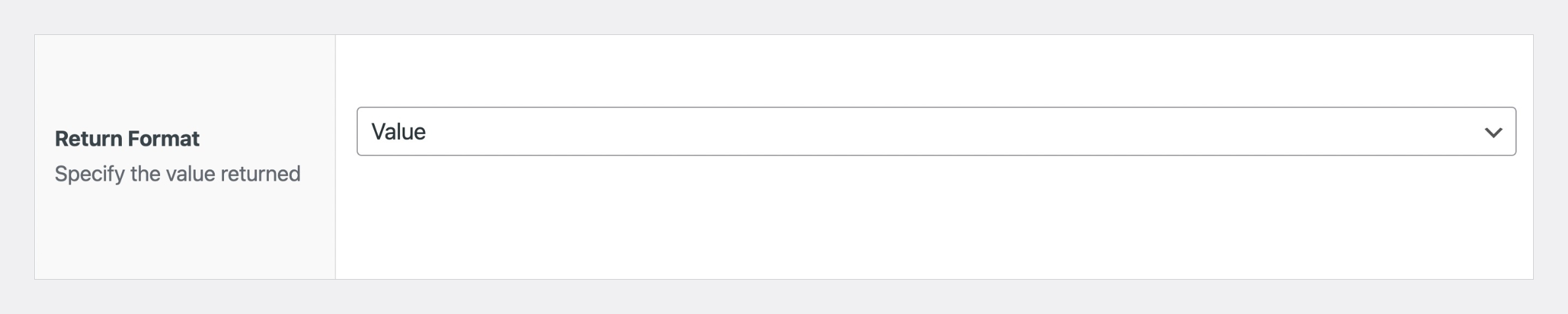
Task: Click the 'Value' text in the dropdown
Action: click(399, 132)
